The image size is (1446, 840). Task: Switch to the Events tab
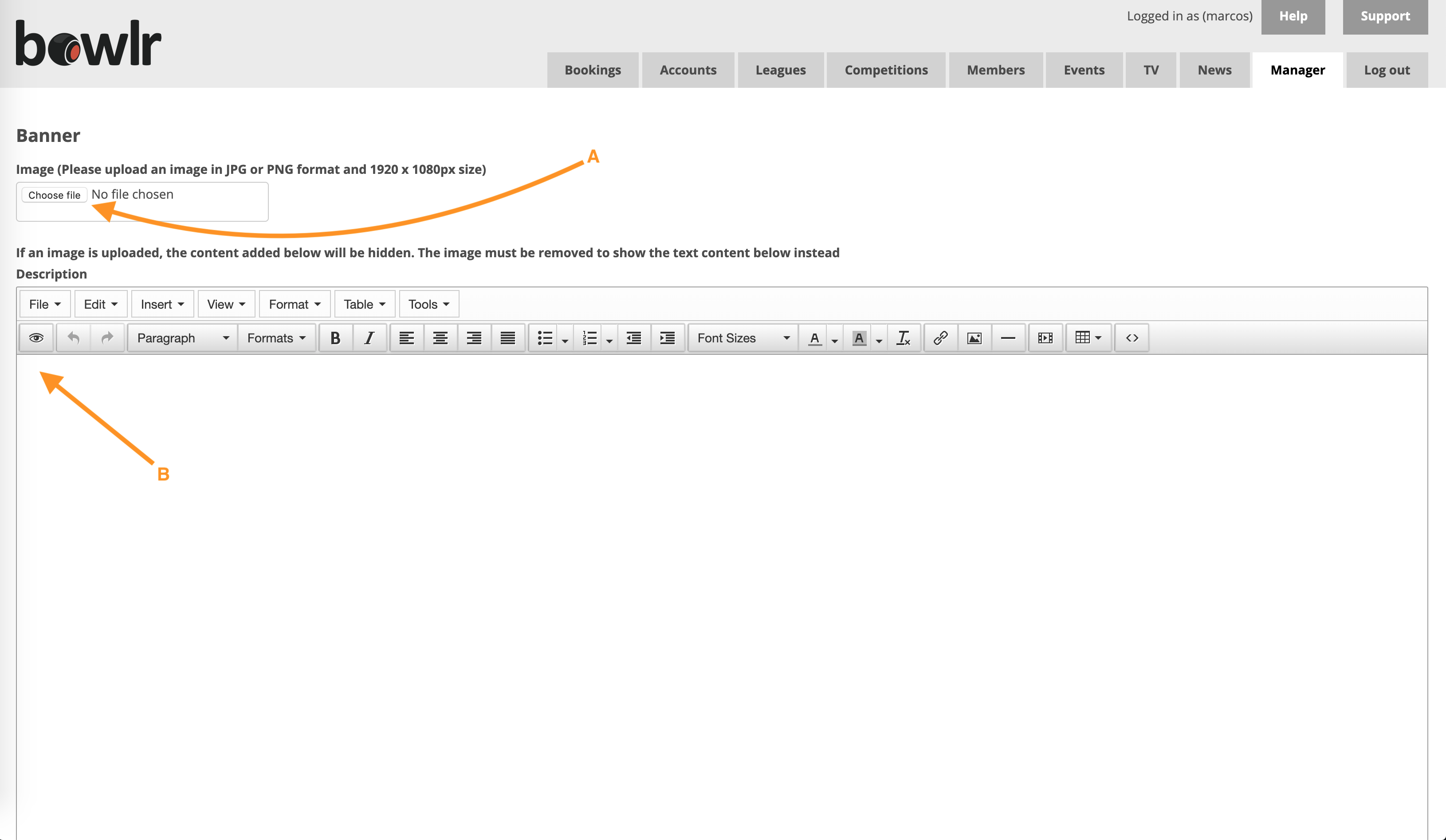point(1084,70)
